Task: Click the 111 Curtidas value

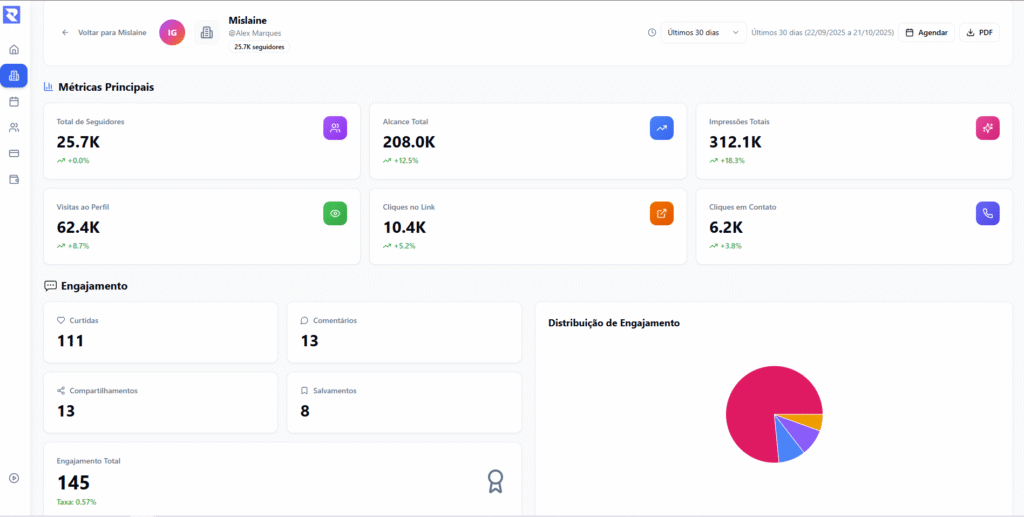Action: tap(70, 341)
